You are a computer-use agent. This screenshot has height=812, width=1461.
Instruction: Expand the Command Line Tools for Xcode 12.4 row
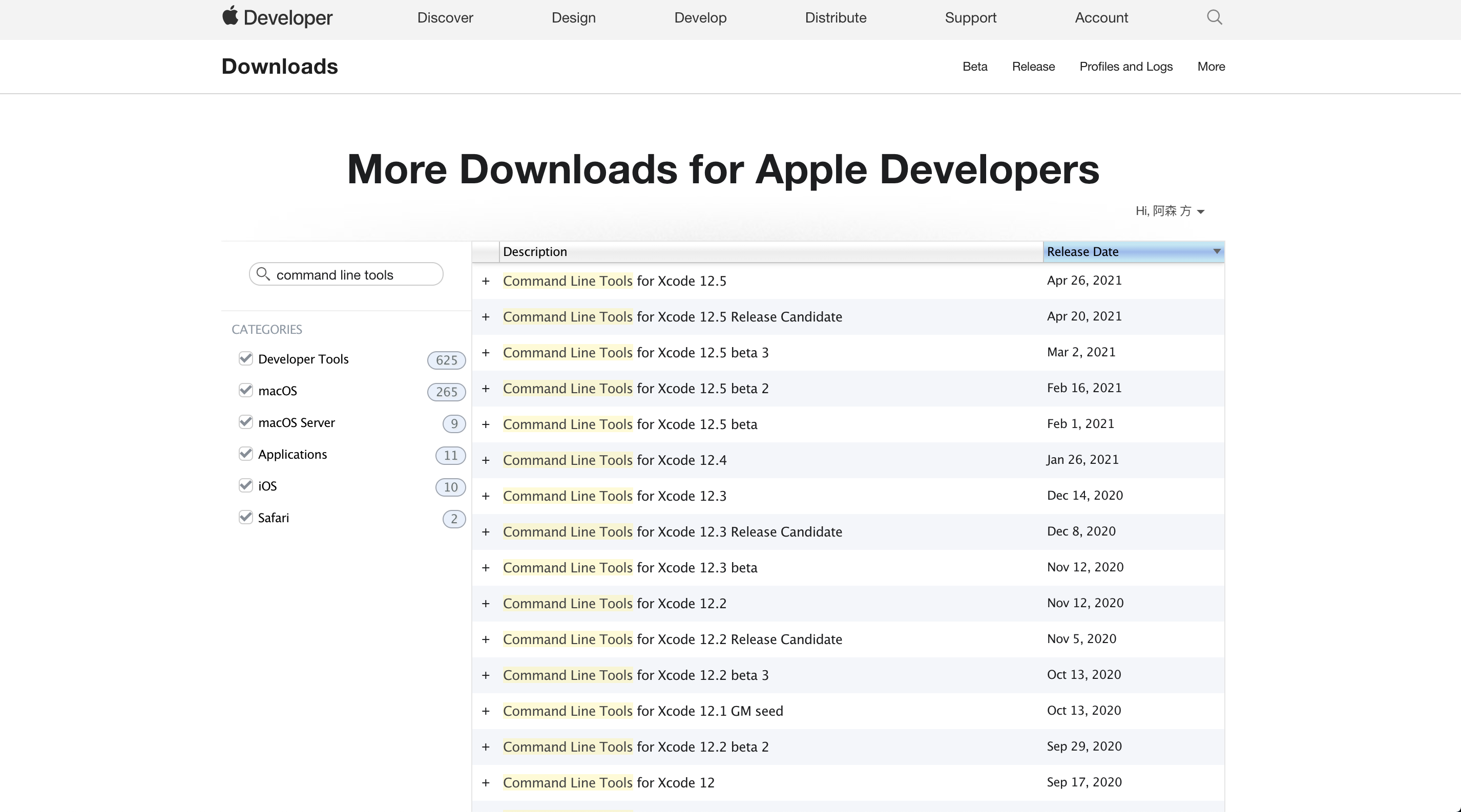(486, 460)
